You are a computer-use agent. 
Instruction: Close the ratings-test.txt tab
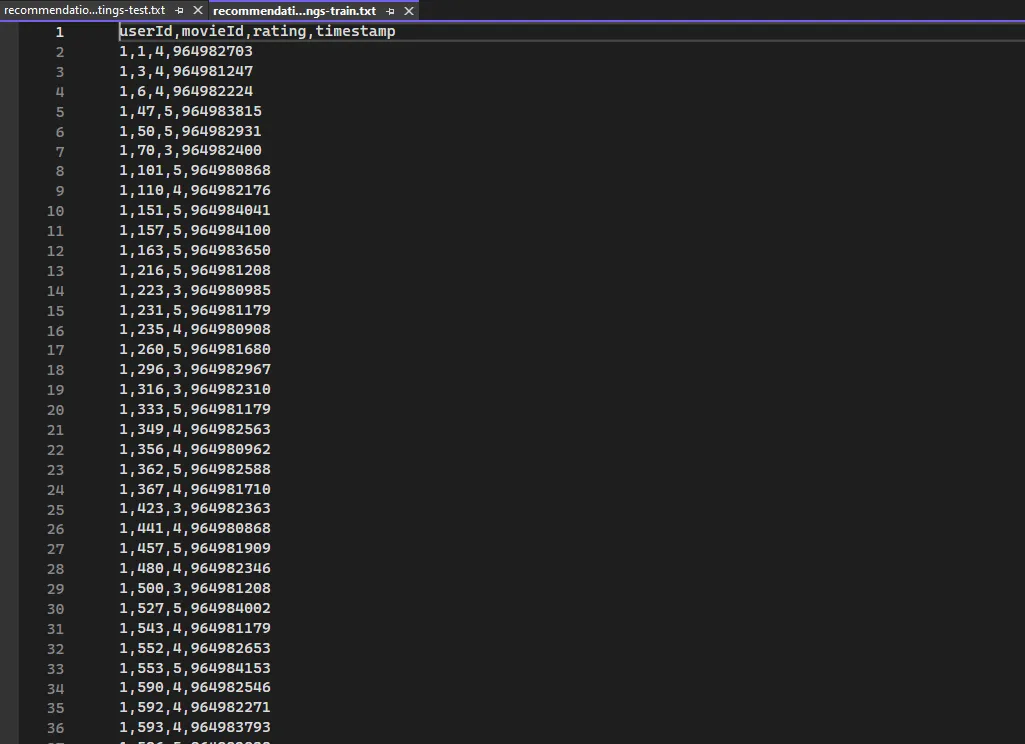pos(197,11)
